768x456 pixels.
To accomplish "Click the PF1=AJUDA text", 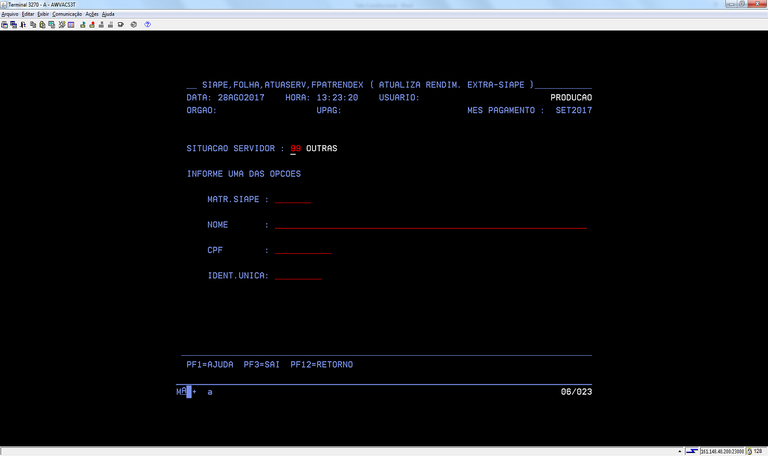I will [210, 364].
